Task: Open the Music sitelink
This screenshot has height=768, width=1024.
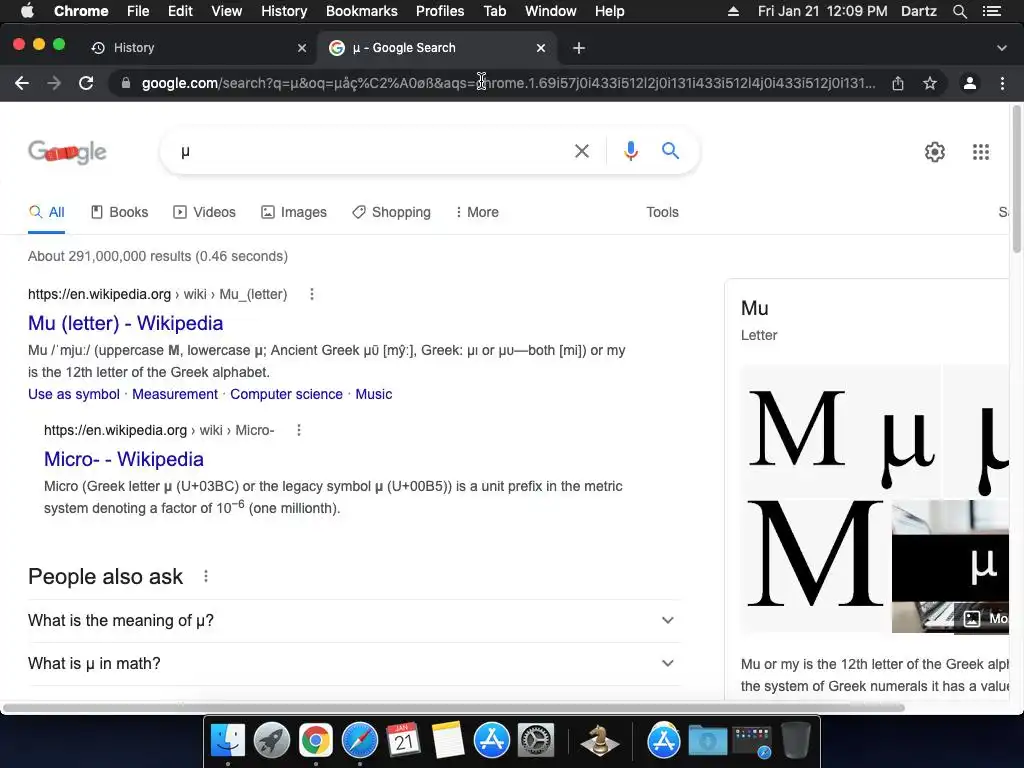Action: [374, 394]
